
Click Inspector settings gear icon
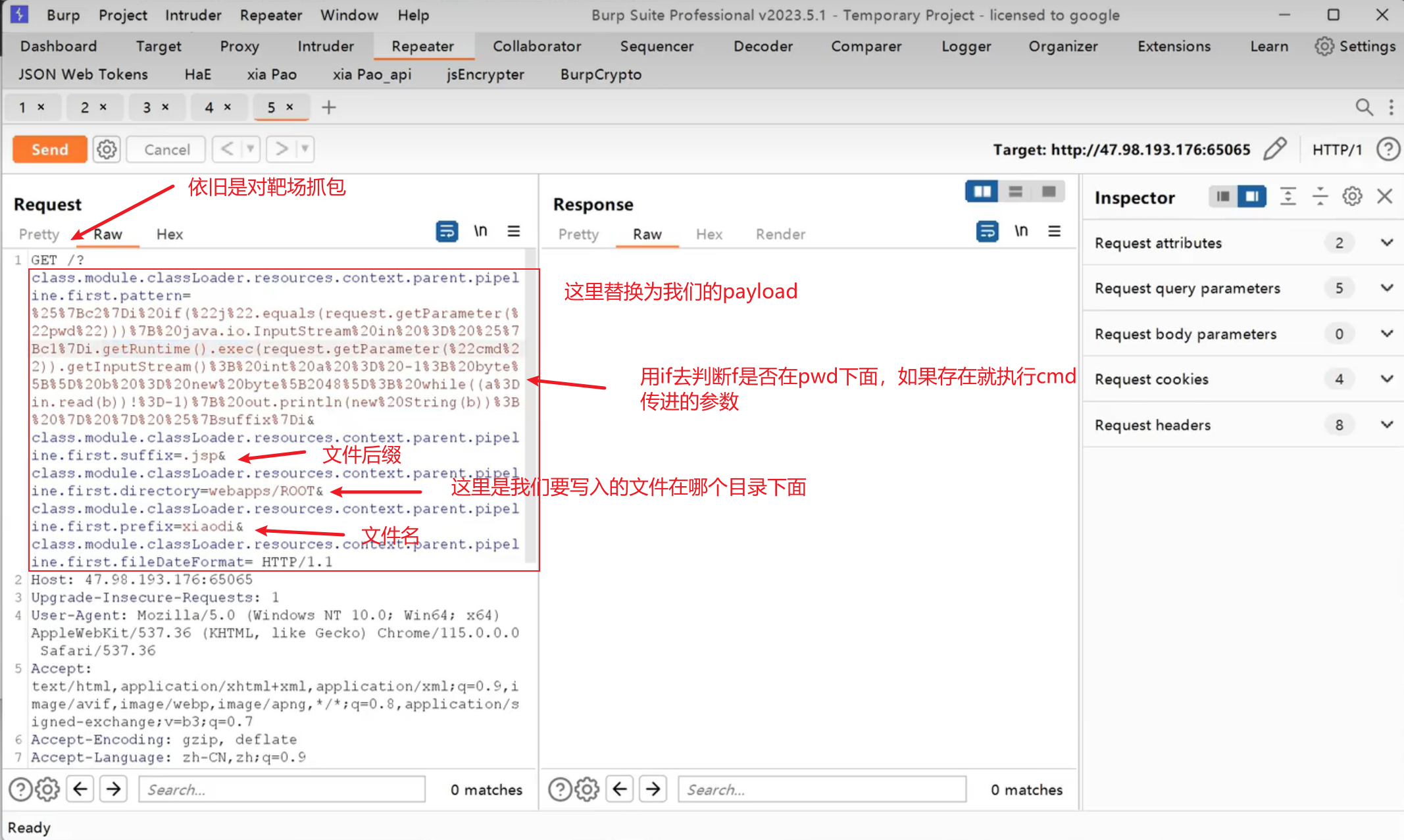click(1352, 197)
